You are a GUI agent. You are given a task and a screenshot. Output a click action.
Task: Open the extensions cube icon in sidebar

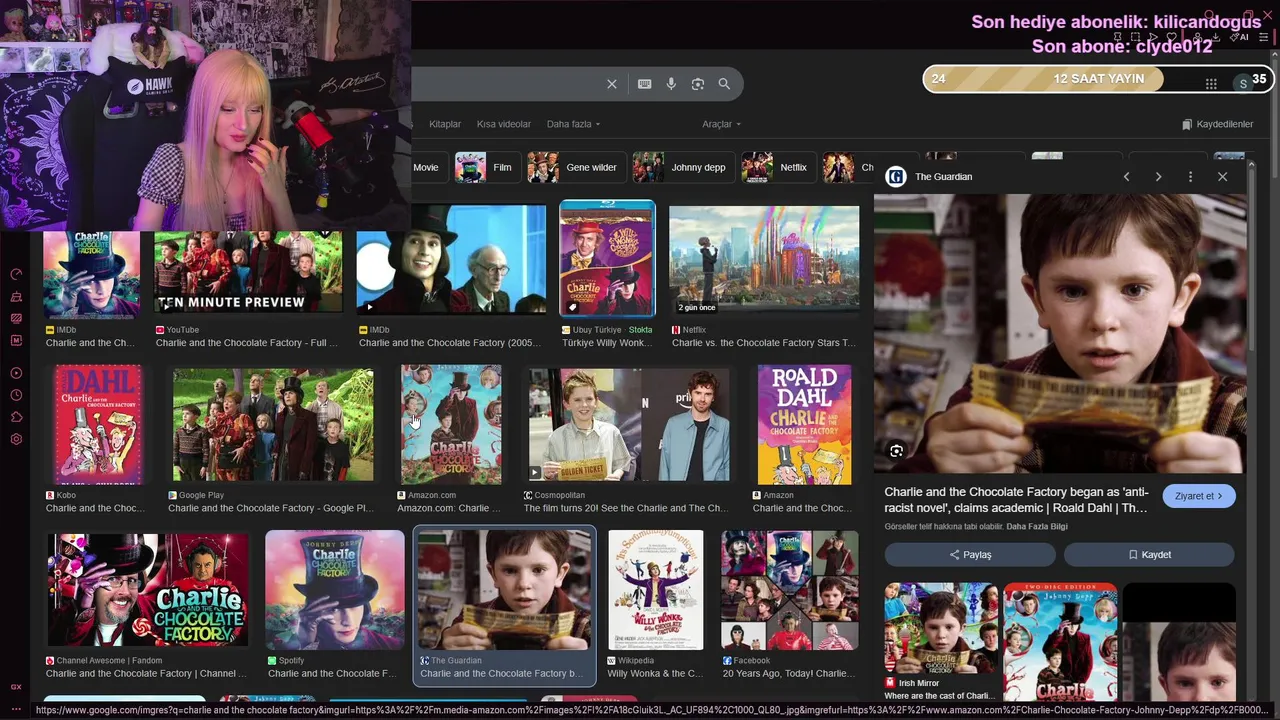pos(16,417)
